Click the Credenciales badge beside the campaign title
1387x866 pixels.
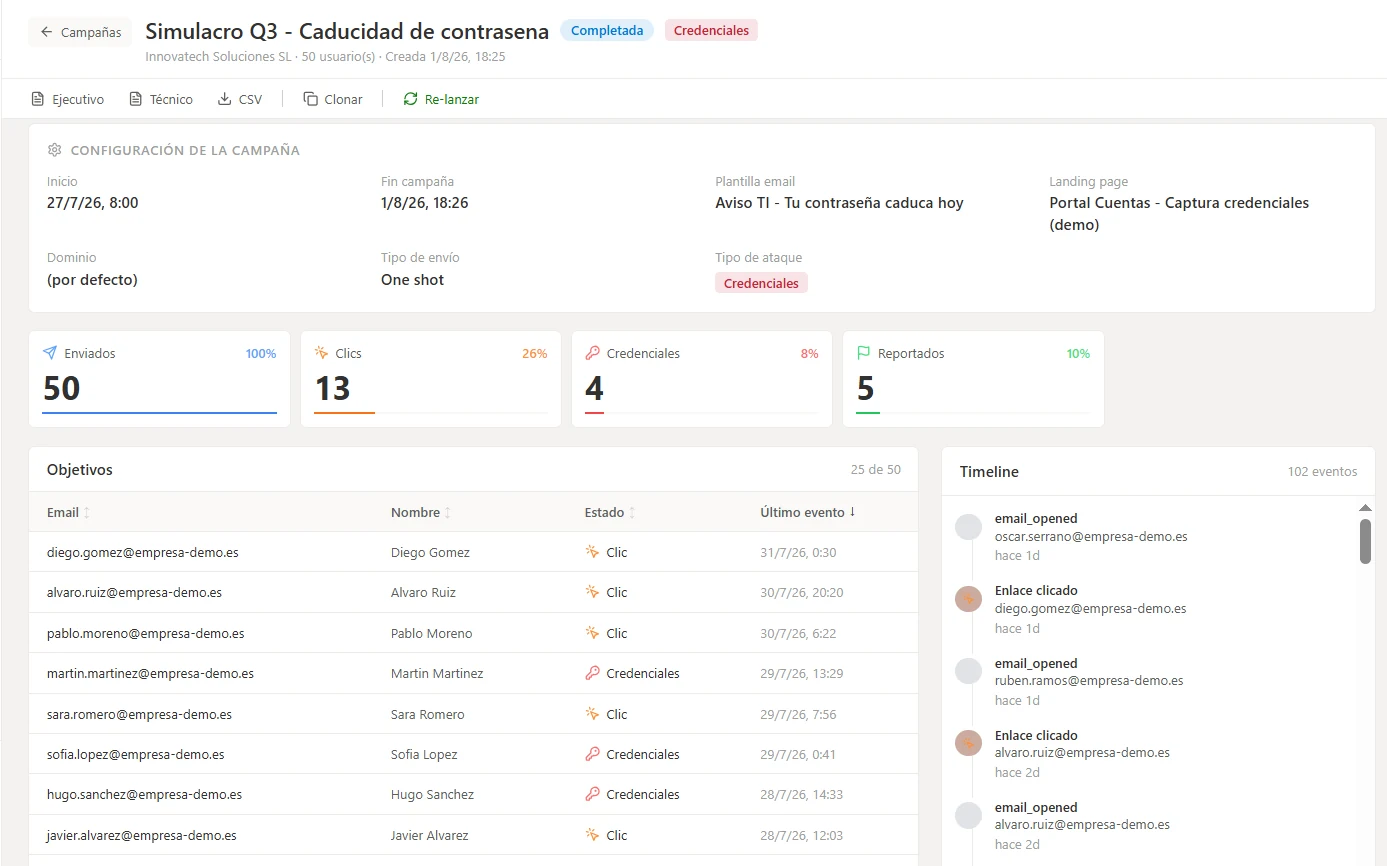point(711,31)
